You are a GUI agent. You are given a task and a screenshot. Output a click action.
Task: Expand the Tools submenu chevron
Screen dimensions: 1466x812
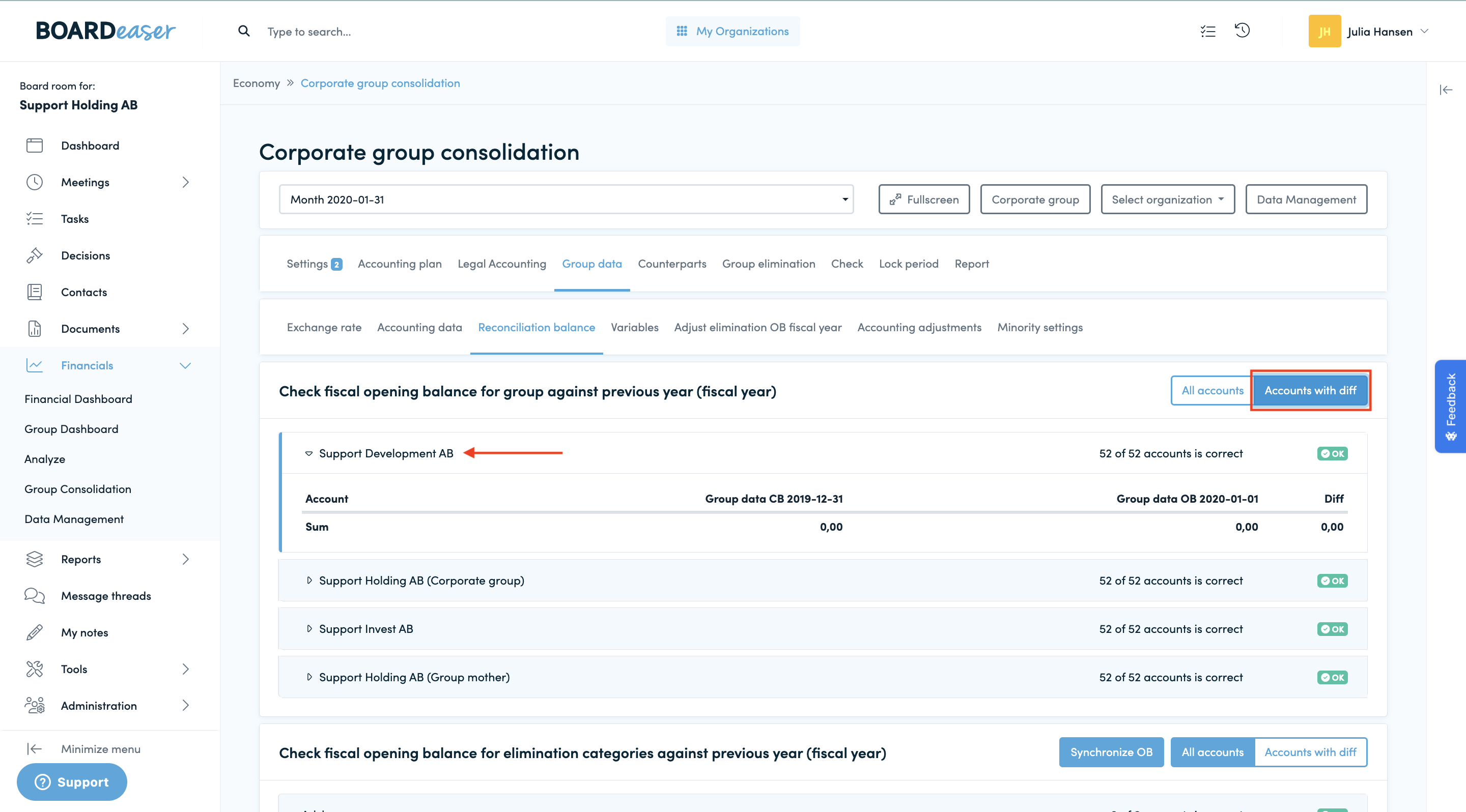[x=185, y=669]
